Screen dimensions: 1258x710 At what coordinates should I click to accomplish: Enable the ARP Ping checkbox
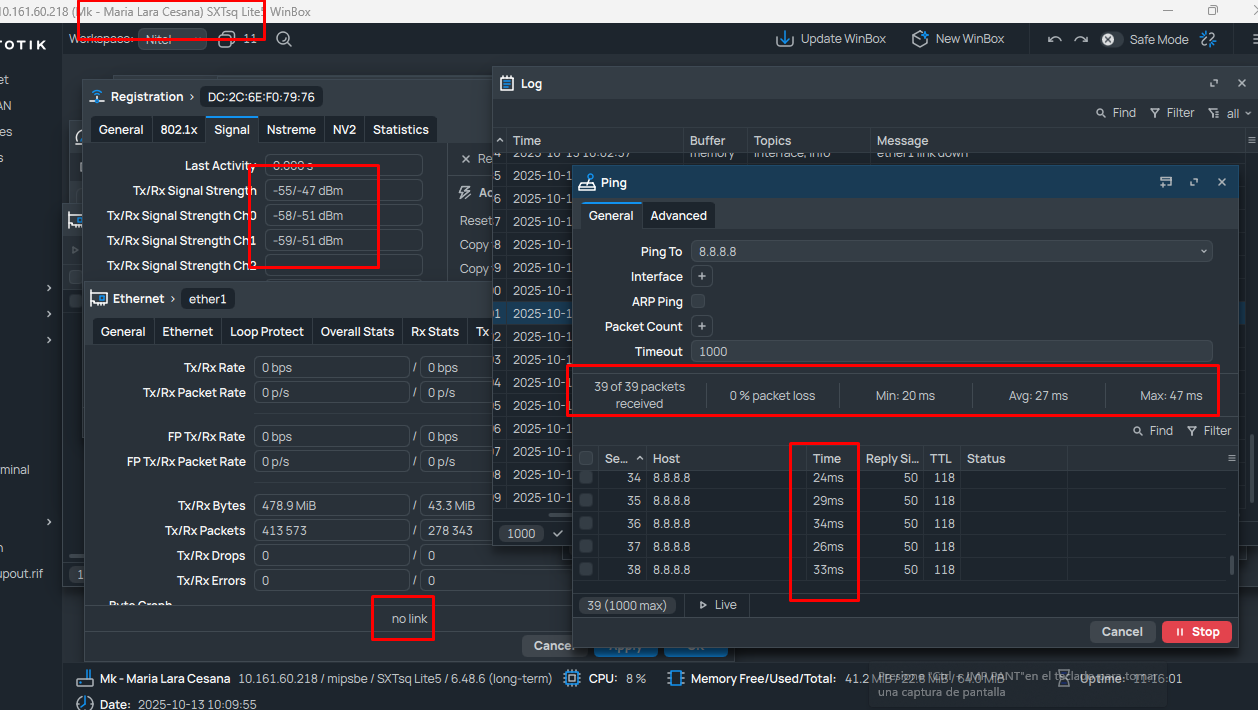[698, 301]
